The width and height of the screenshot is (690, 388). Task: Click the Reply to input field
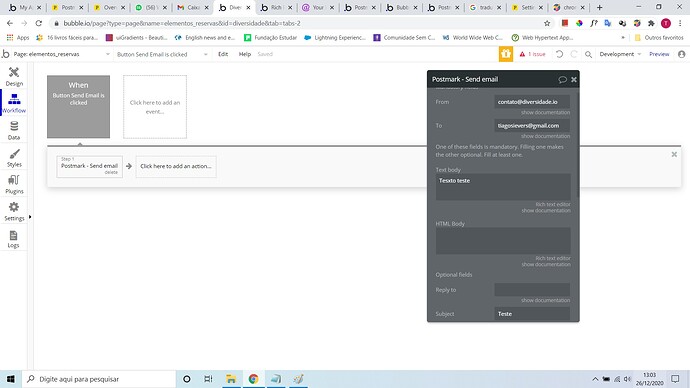[x=532, y=289]
